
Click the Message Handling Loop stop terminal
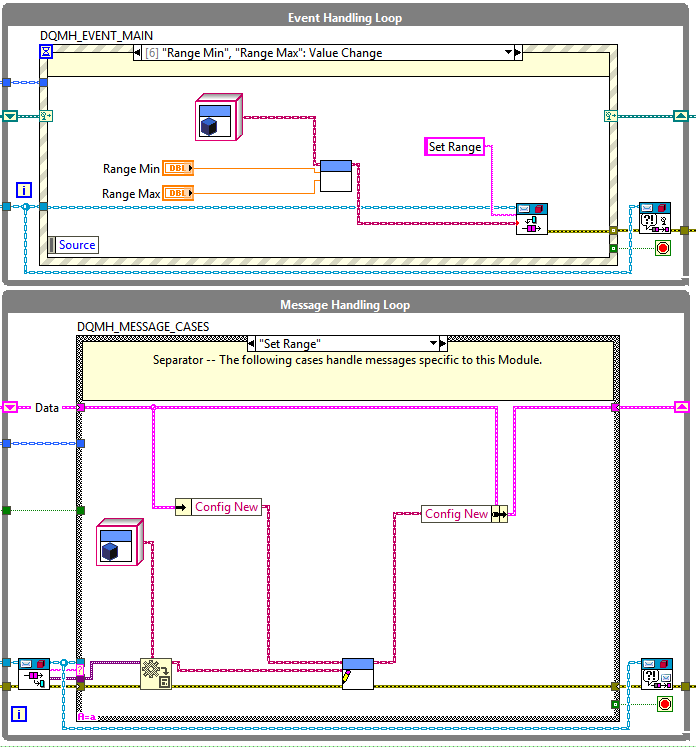click(665, 704)
